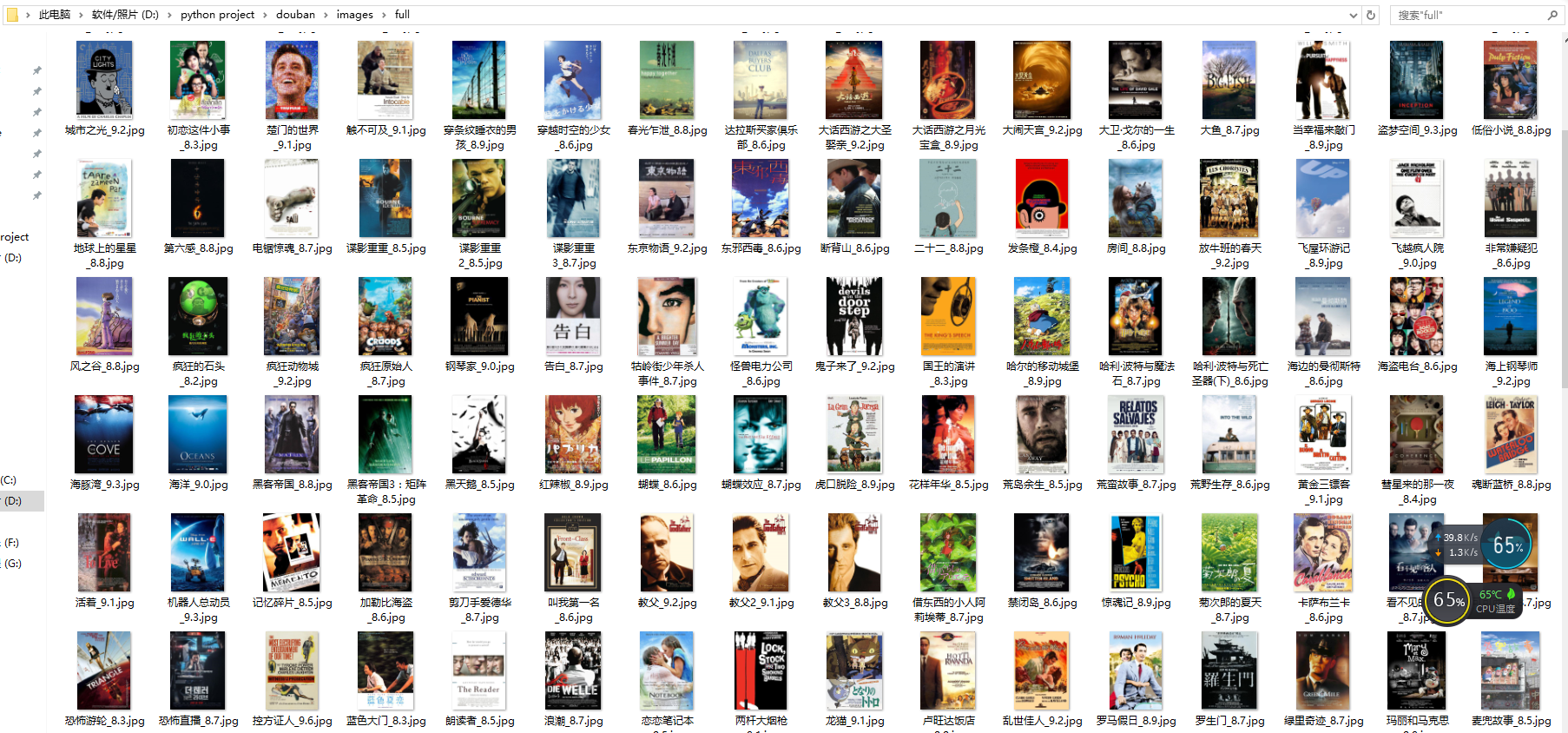
Task: Select 告白_8.7.jpg poster
Action: [x=573, y=316]
